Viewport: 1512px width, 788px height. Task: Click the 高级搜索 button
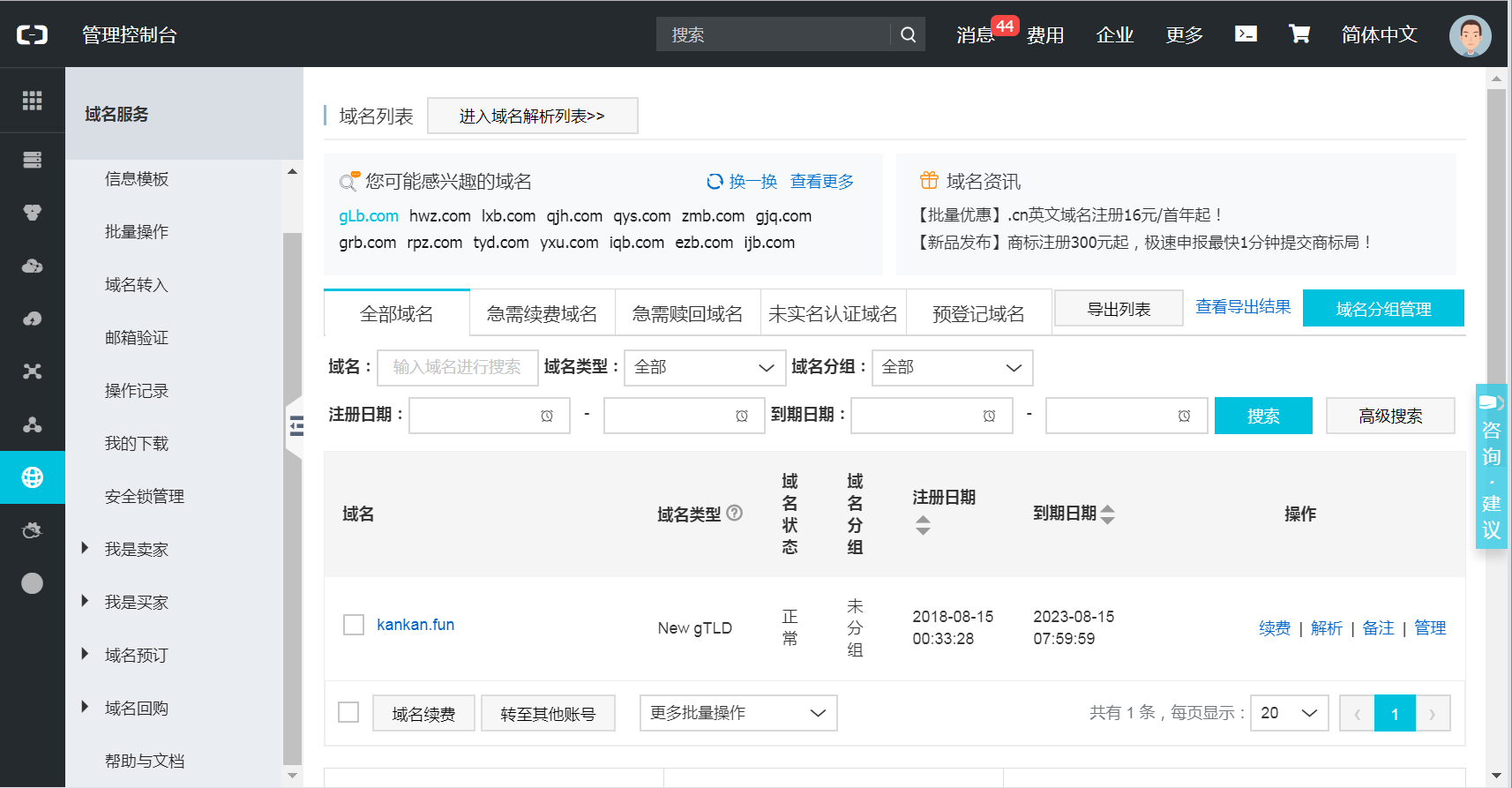coord(1390,416)
